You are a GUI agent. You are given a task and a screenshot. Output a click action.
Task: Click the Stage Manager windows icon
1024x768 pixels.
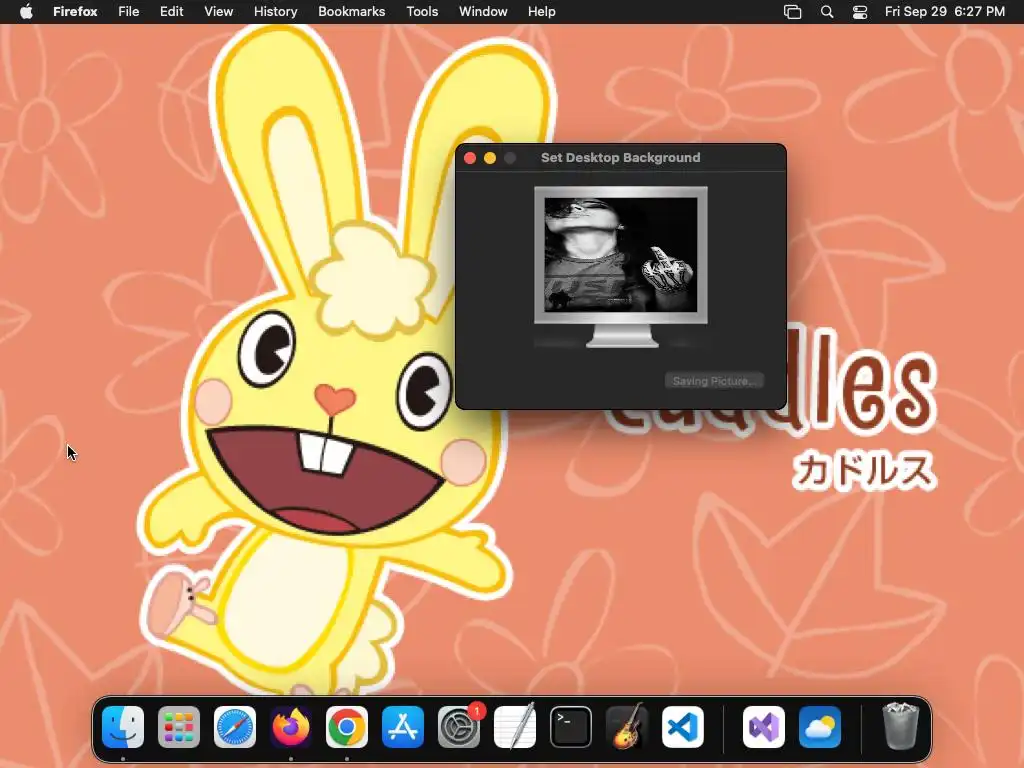click(792, 12)
